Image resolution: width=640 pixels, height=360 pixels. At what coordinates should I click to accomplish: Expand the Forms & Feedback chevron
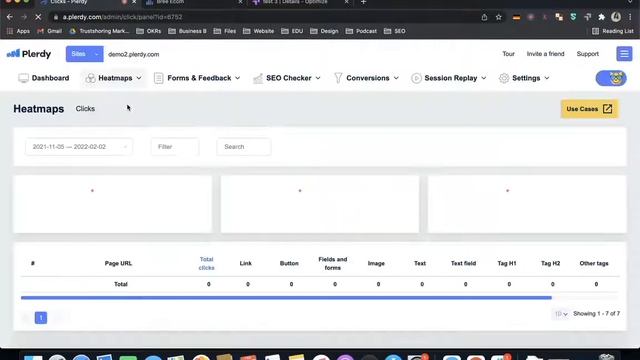(x=238, y=78)
